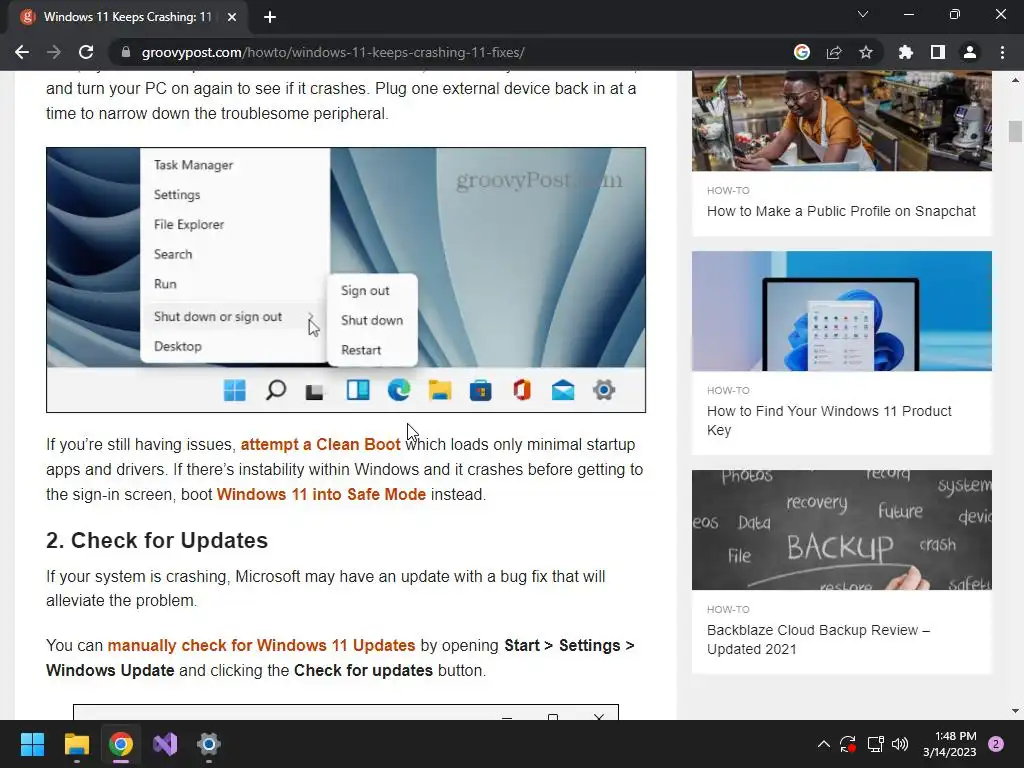This screenshot has height=768, width=1024.
Task: Bookmark this tab with the star
Action: (866, 52)
